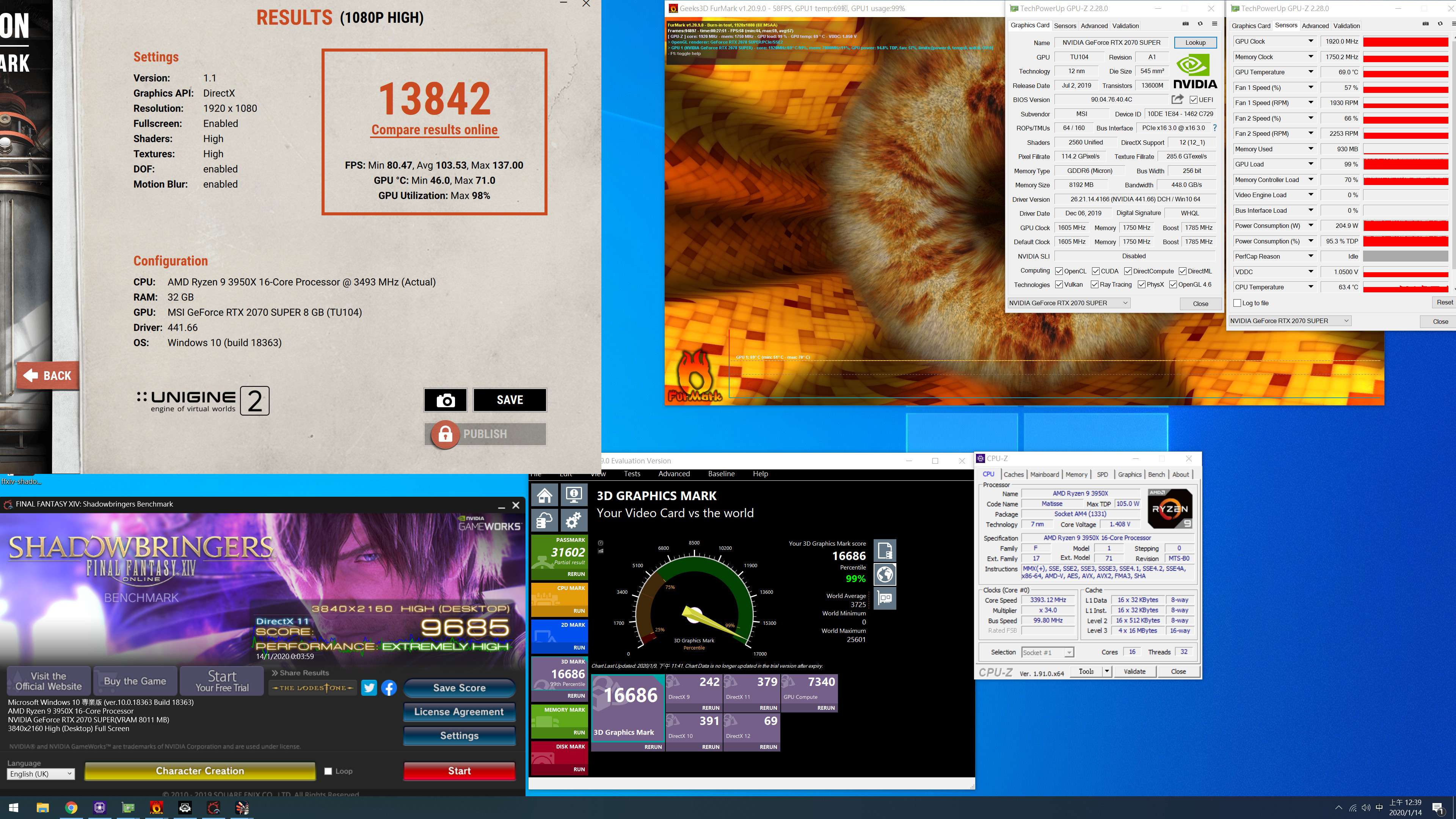
Task: Enable Log to file checkbox
Action: tap(1237, 303)
